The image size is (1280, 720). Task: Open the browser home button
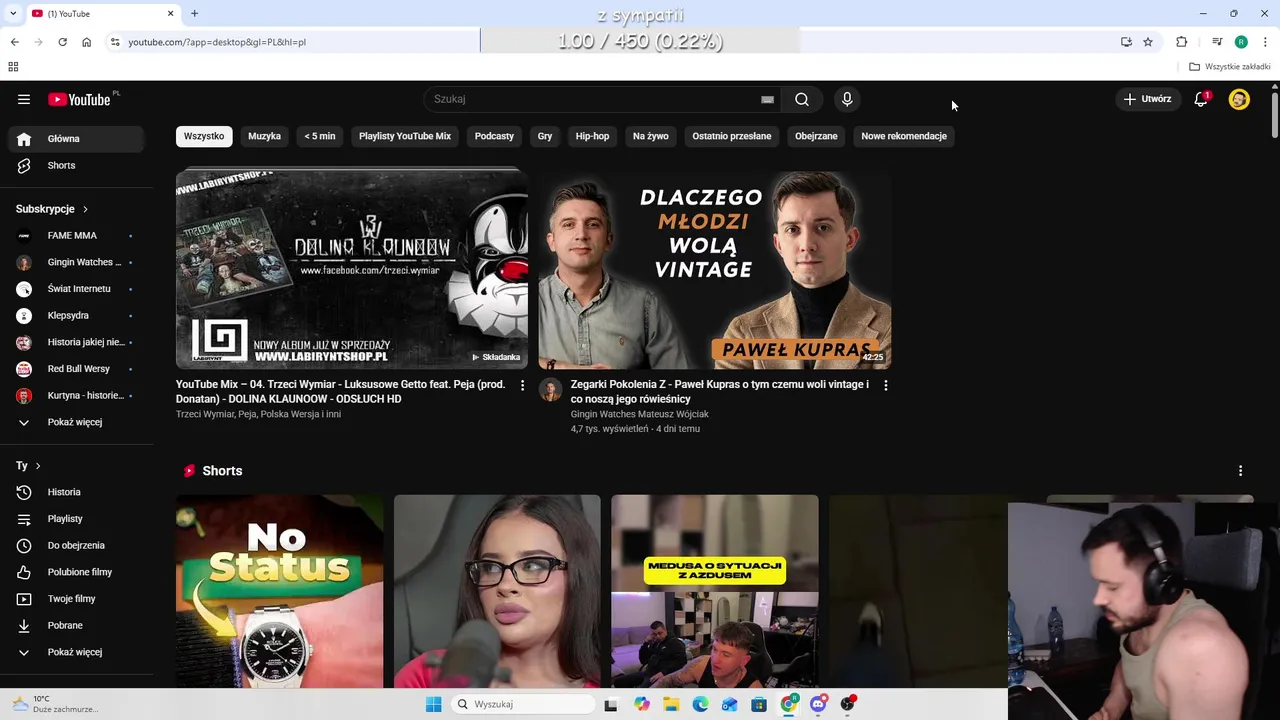pos(87,42)
